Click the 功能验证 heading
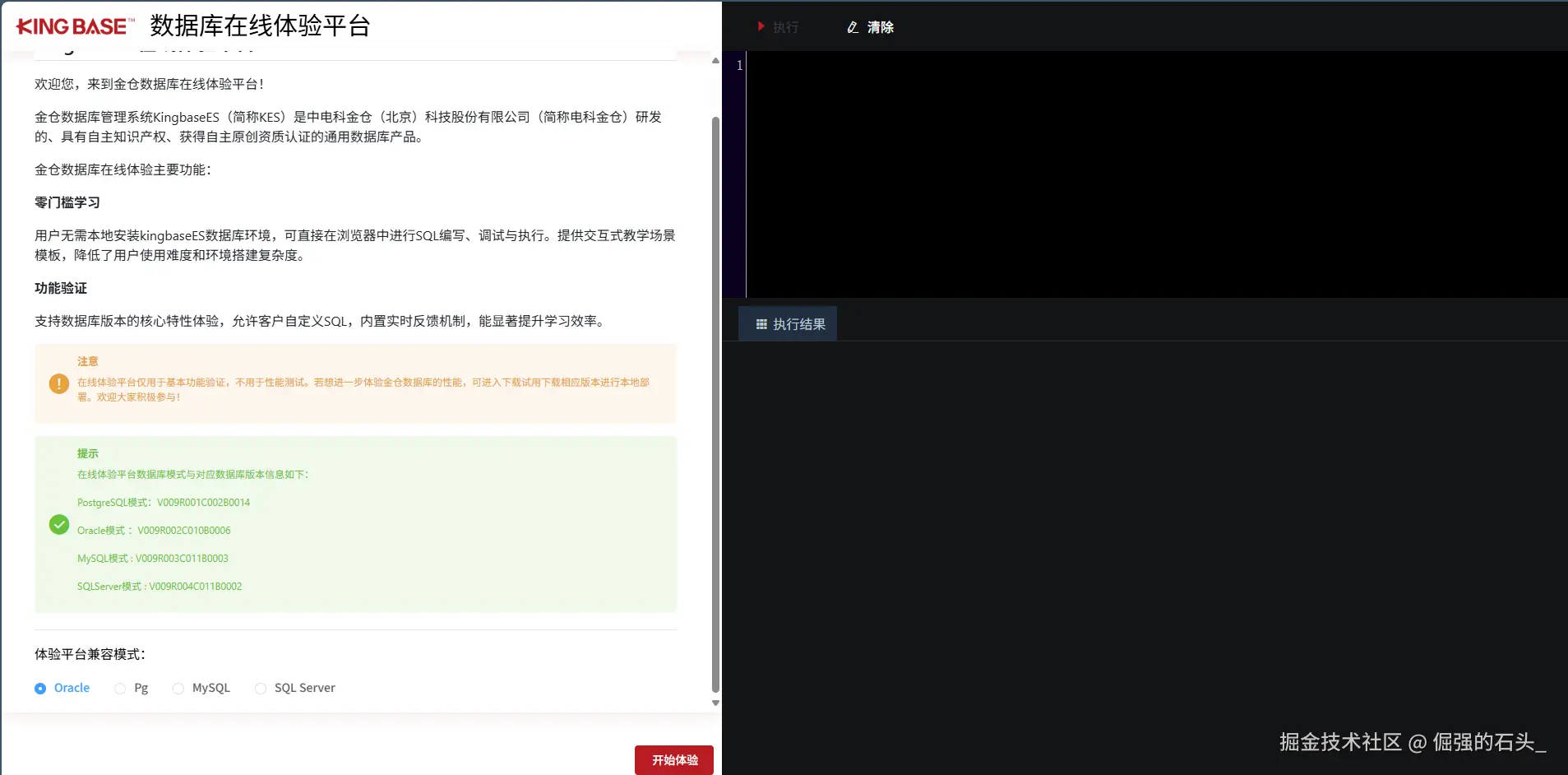The height and width of the screenshot is (775, 1568). coord(61,288)
